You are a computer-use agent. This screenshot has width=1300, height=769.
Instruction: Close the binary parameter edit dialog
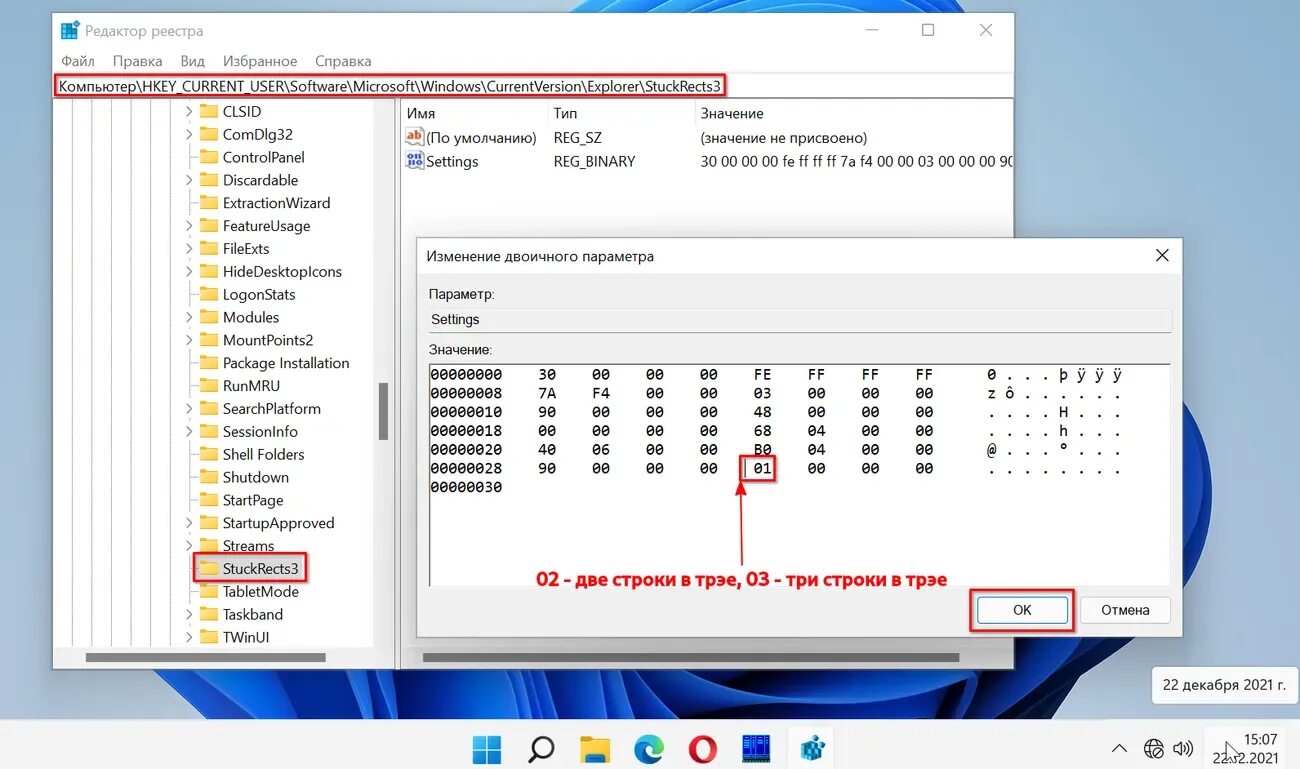(x=1162, y=256)
